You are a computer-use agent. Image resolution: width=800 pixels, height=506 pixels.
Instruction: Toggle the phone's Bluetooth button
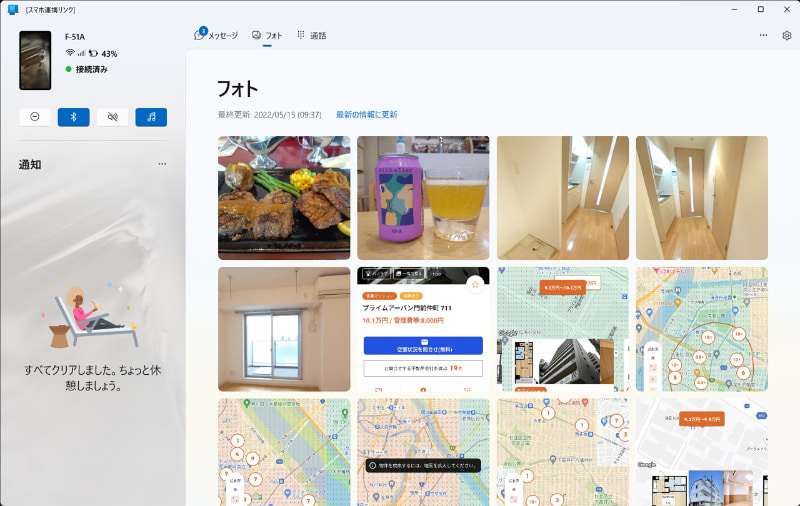(x=73, y=117)
